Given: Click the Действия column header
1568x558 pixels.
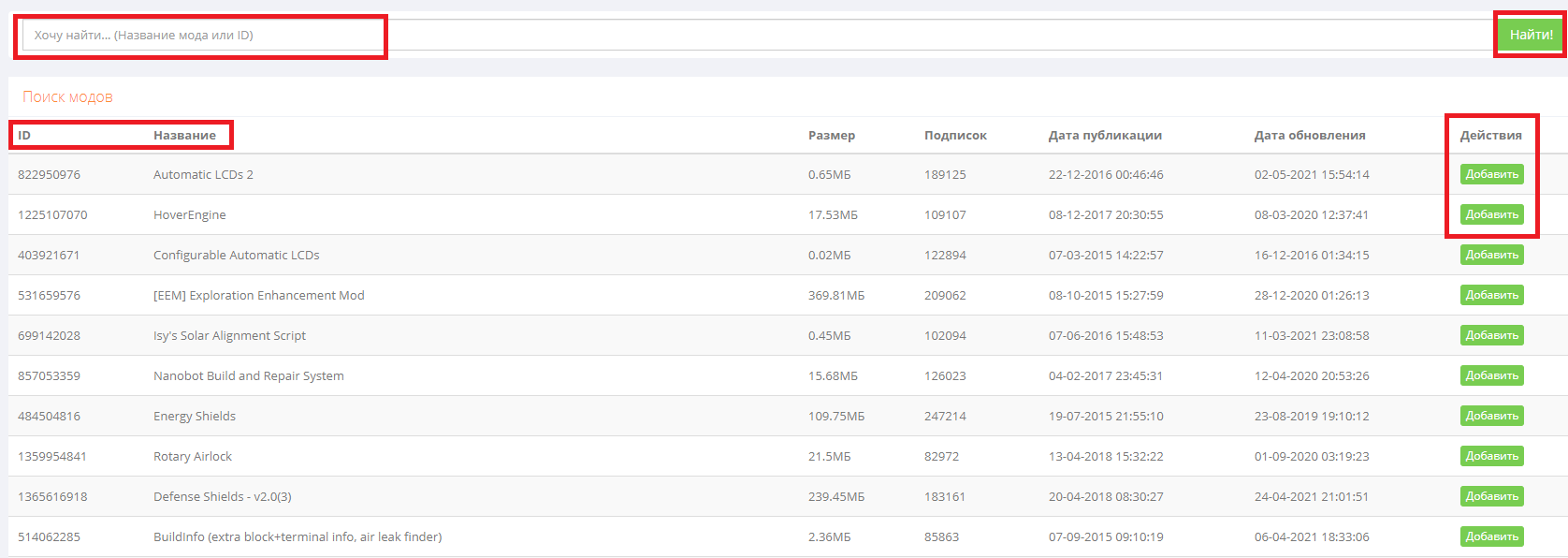Looking at the screenshot, I should (x=1490, y=135).
